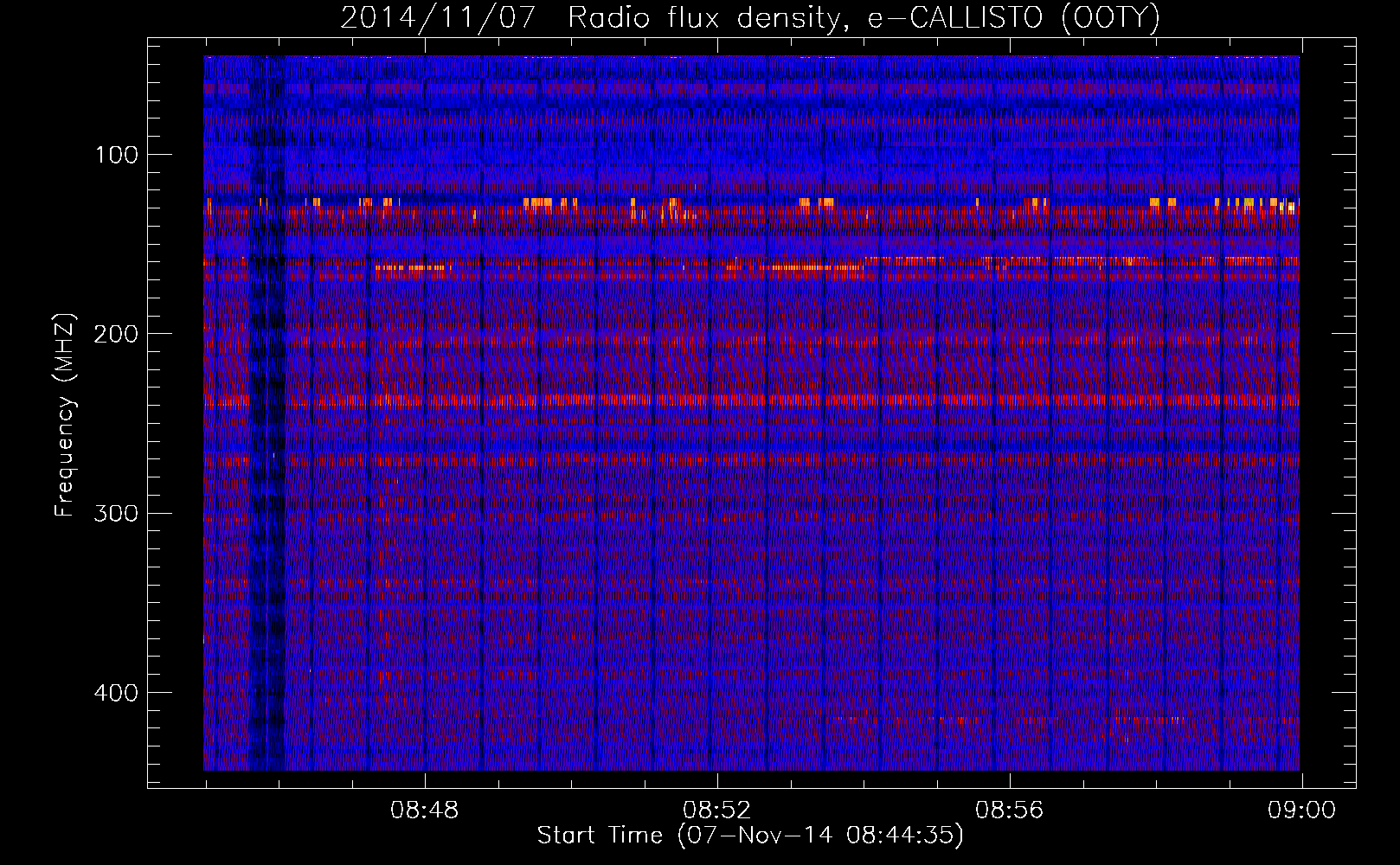1400x865 pixels.
Task: Click the 09:00 time axis label
Action: (x=1301, y=811)
